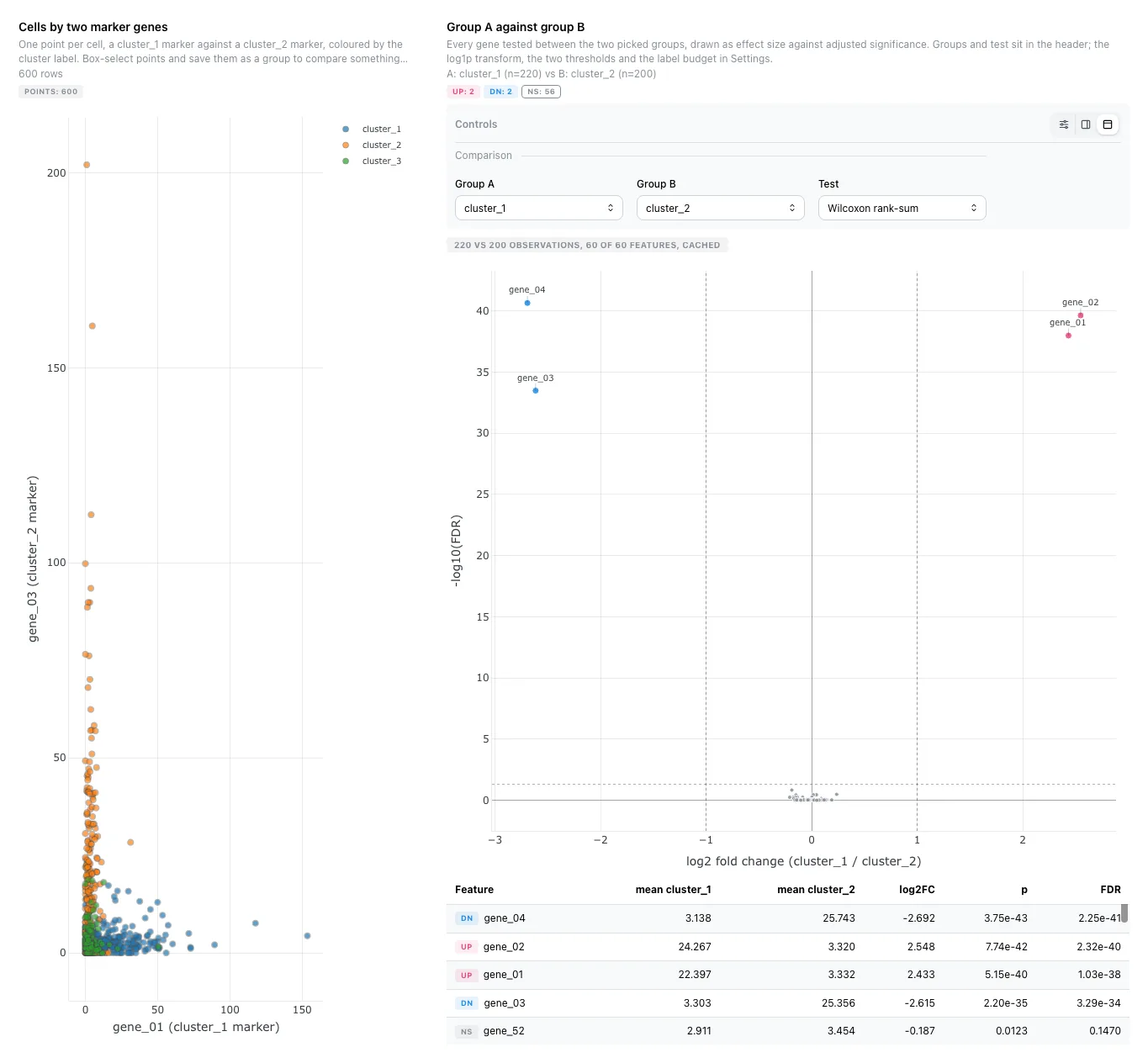1148x1063 pixels.
Task: Select the gene_04 point on the volcano plot
Action: point(527,303)
